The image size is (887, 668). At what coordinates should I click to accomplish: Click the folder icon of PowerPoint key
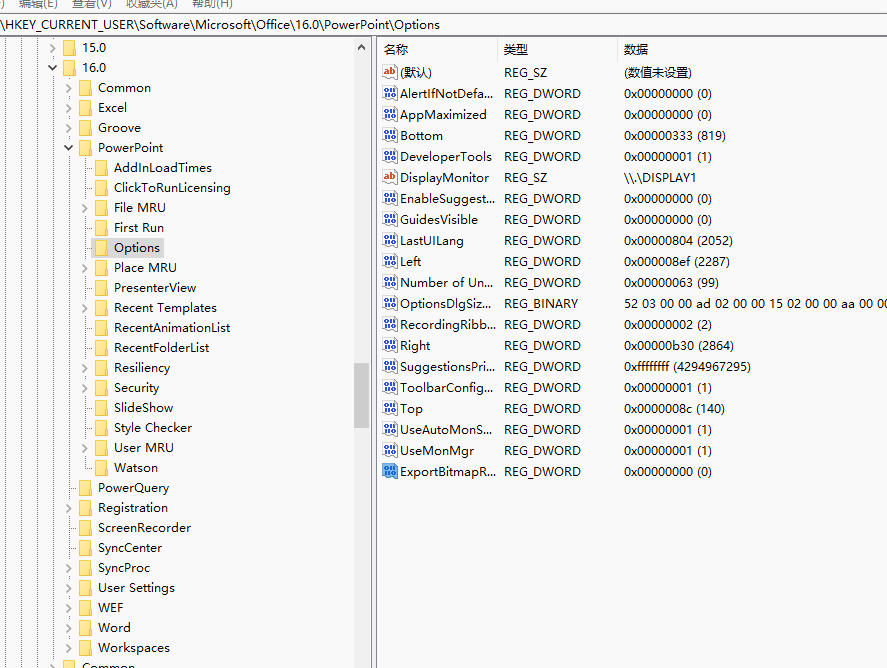pyautogui.click(x=85, y=148)
